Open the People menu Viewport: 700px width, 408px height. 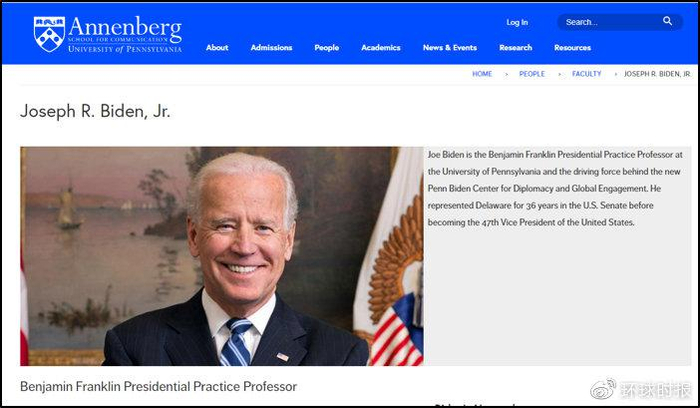click(327, 48)
